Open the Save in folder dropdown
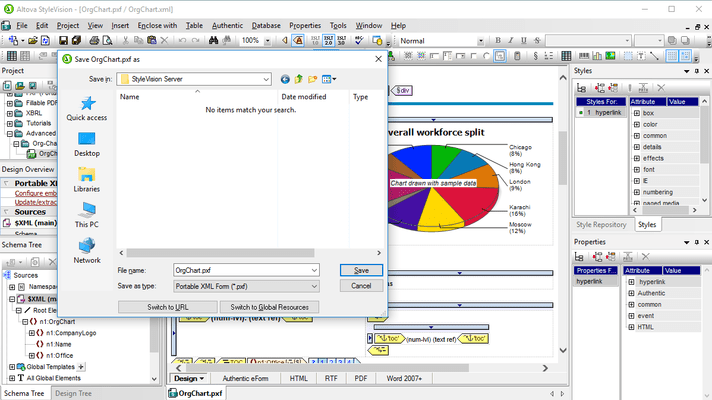Image resolution: width=712 pixels, height=400 pixels. [266, 78]
